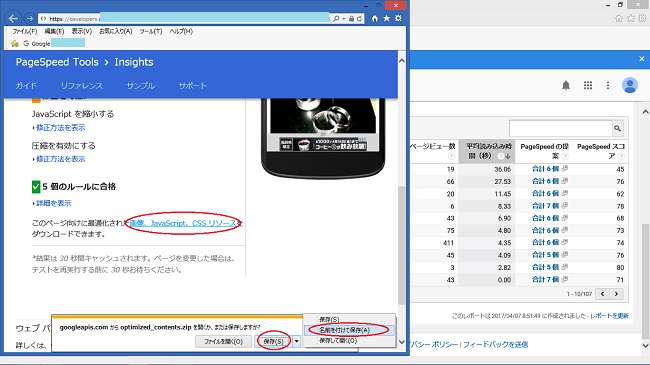Click the green check icon for passed rules

tap(36, 187)
